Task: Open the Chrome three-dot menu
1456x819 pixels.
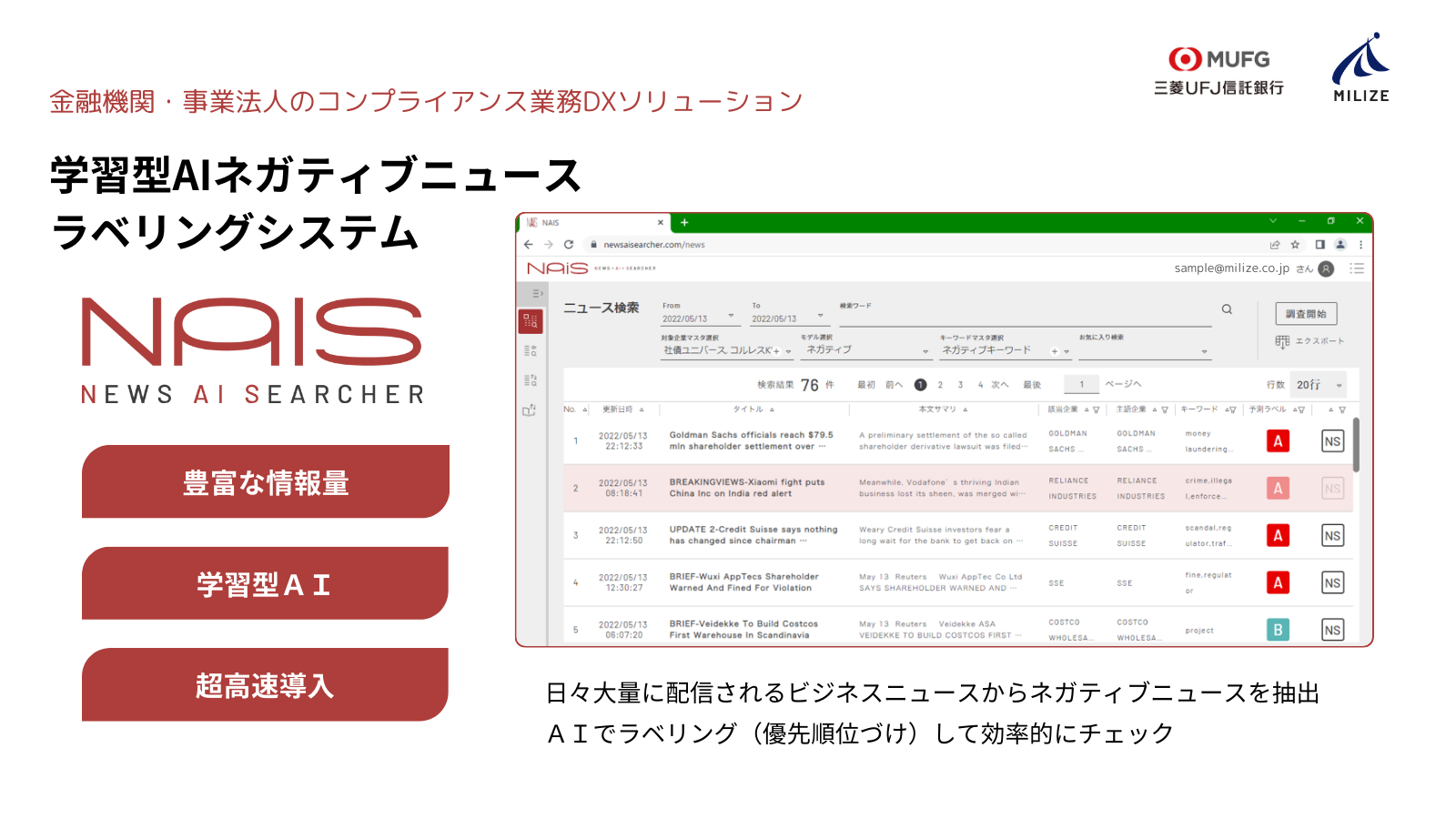Action: pyautogui.click(x=1360, y=245)
